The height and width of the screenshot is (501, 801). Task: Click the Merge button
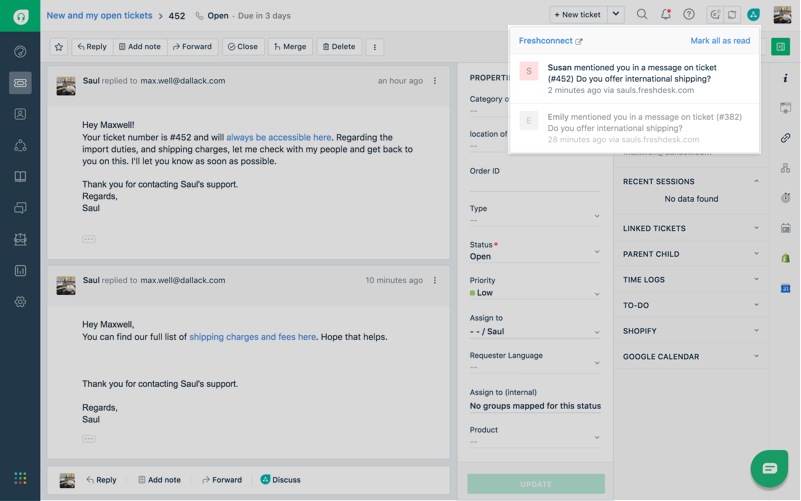point(290,47)
